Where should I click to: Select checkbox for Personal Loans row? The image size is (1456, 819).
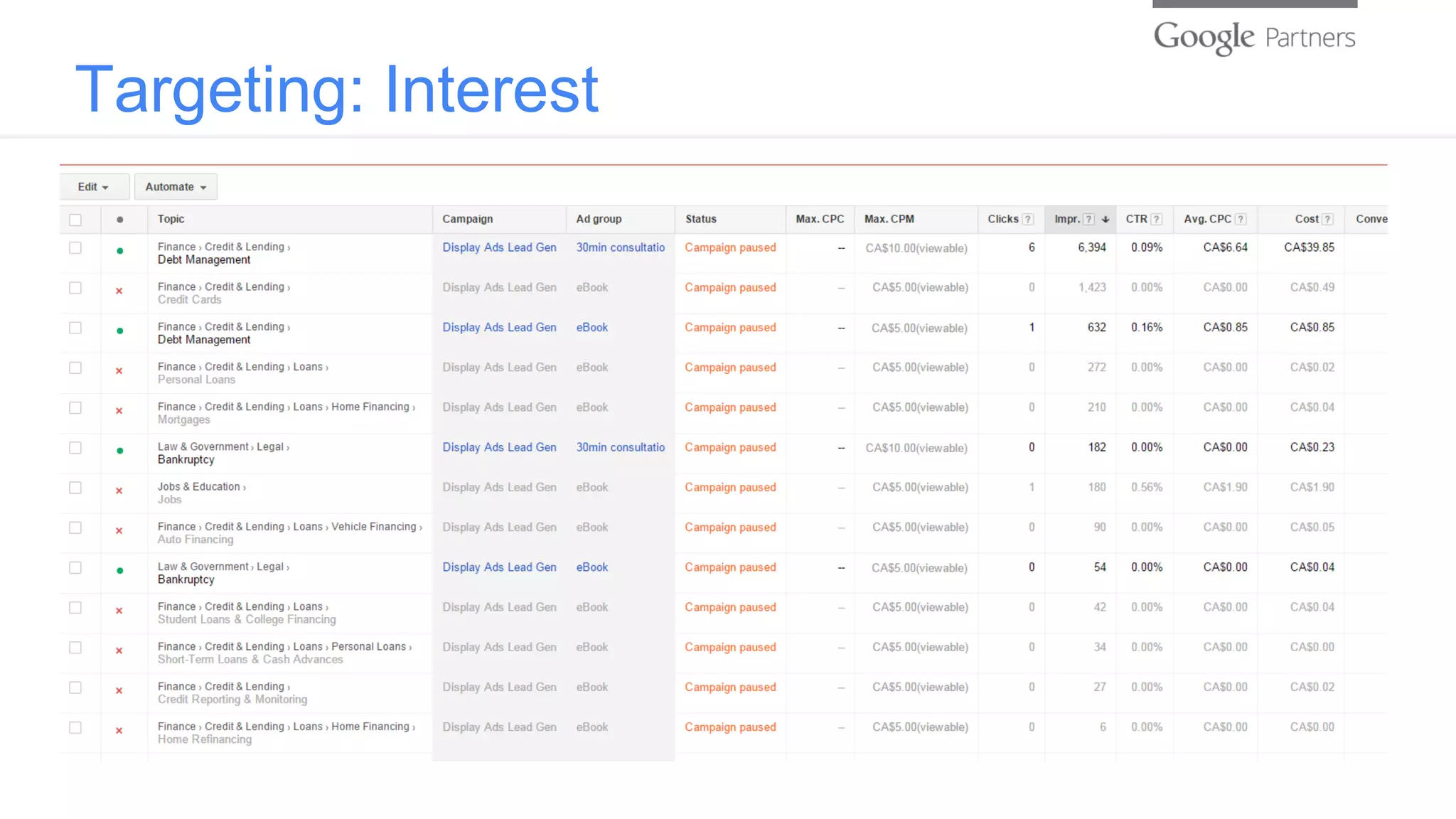[75, 368]
